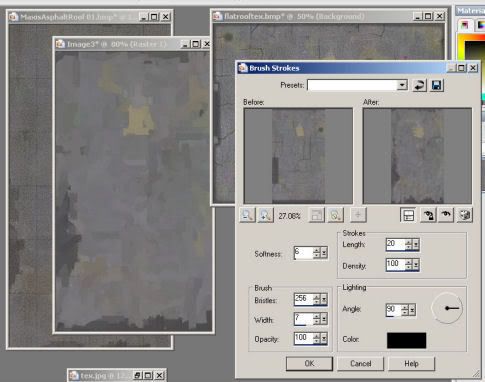This screenshot has width=485, height=382.
Task: Click the navigate preview crosshair button
Action: point(358,215)
